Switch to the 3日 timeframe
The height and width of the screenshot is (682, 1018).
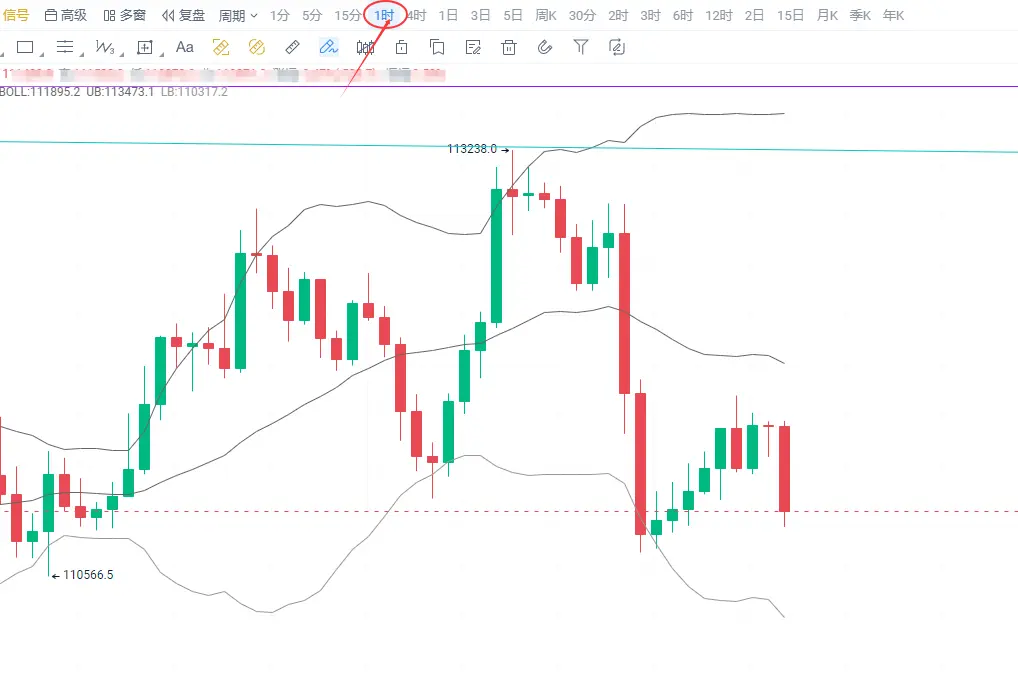(x=480, y=16)
